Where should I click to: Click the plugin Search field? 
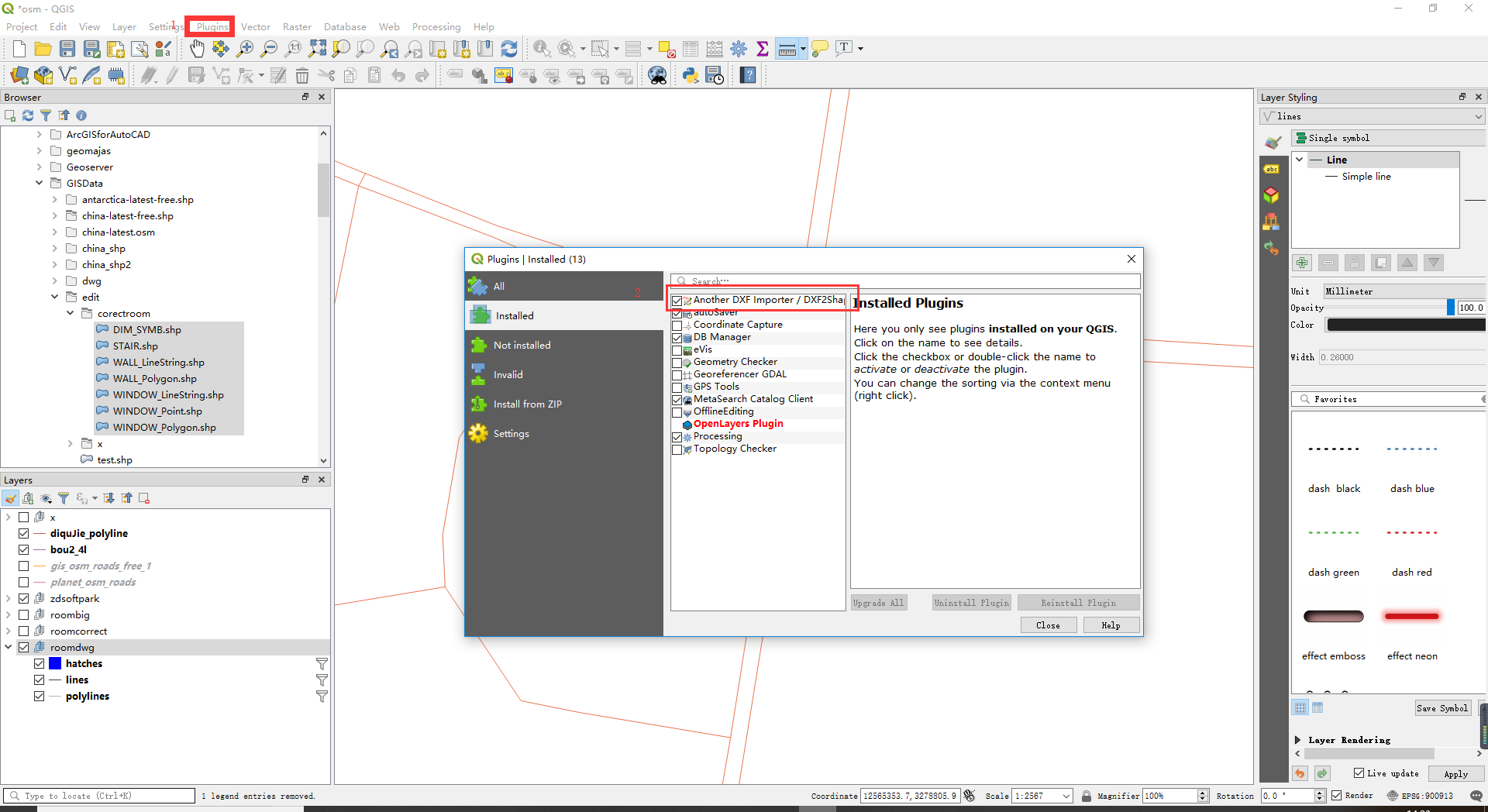(x=905, y=280)
